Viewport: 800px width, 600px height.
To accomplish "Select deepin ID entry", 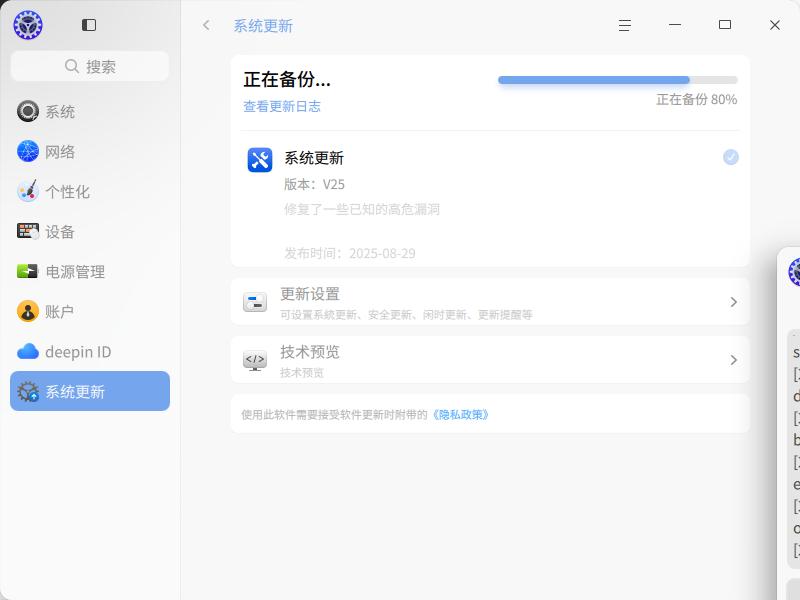I will [x=90, y=352].
